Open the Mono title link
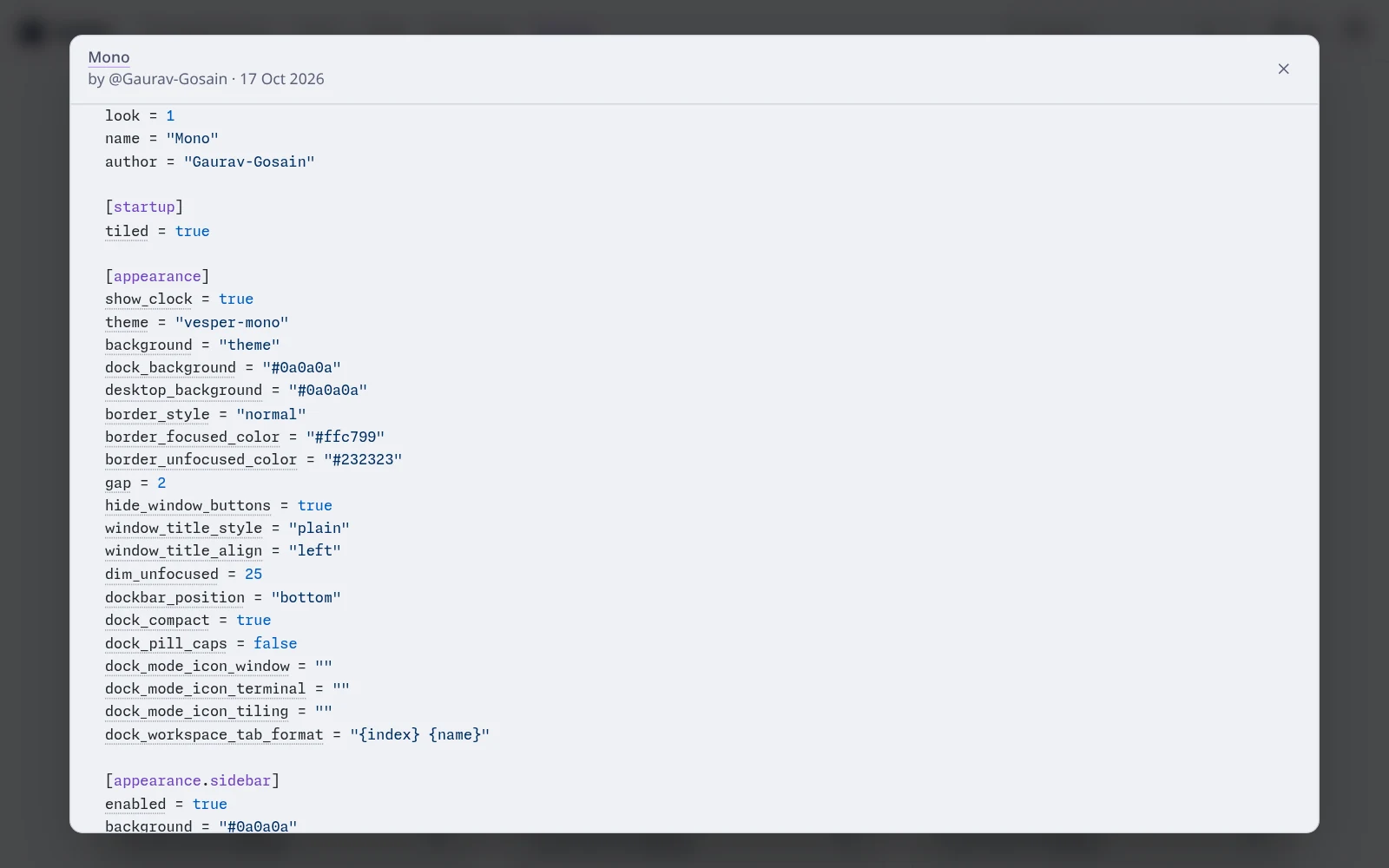 click(109, 57)
